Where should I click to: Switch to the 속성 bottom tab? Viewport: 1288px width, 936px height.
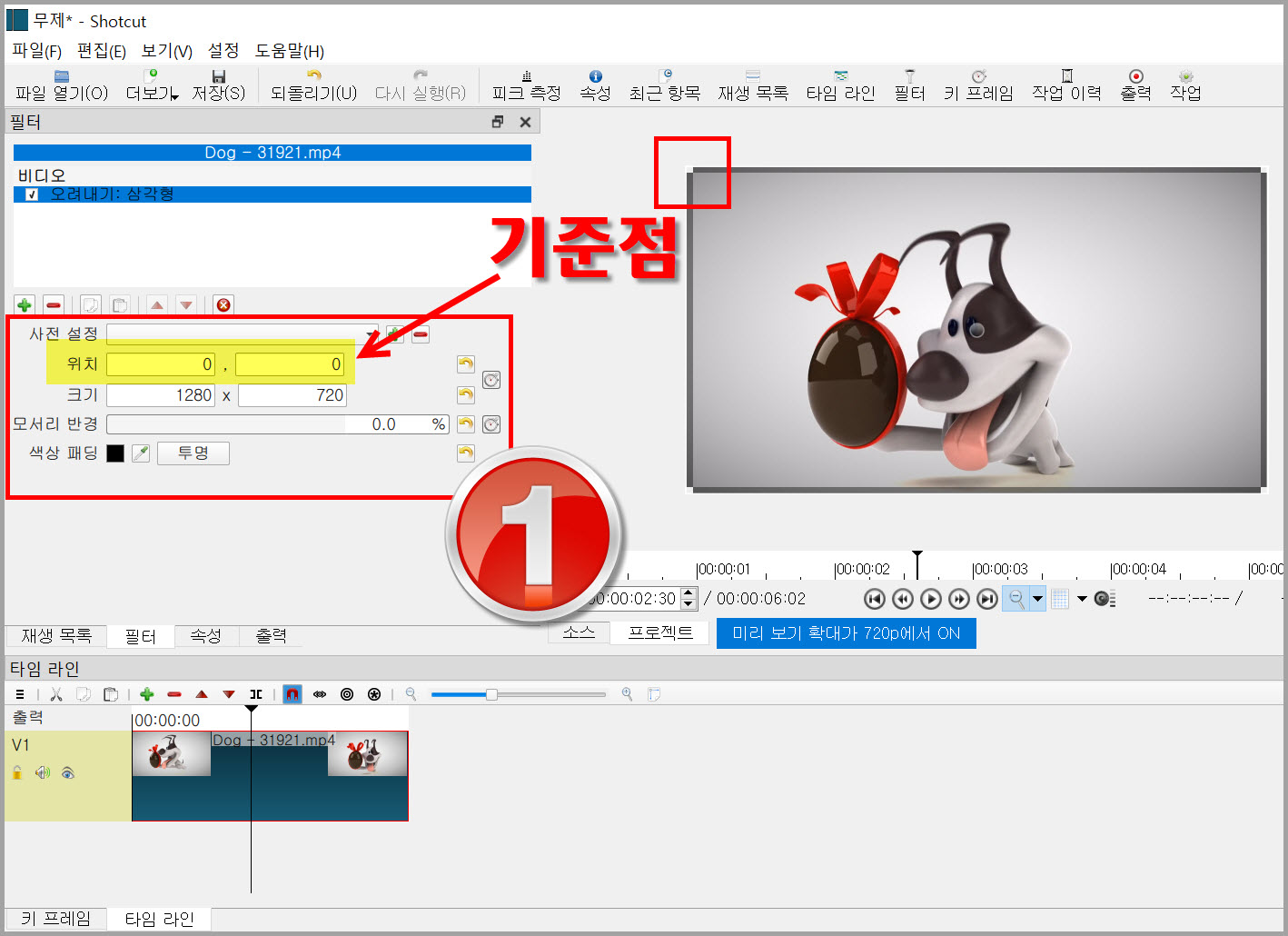pyautogui.click(x=205, y=636)
